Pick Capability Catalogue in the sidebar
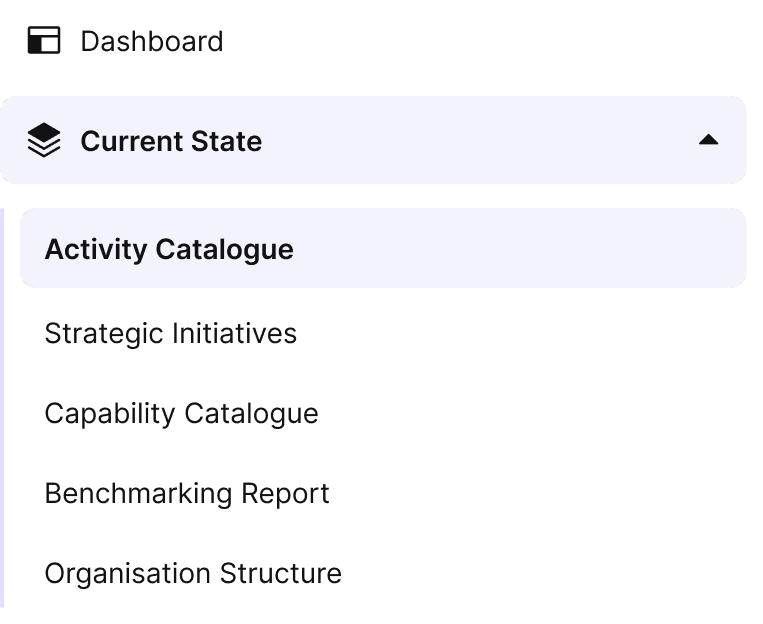Viewport: 763px width, 624px height. pyautogui.click(x=181, y=413)
